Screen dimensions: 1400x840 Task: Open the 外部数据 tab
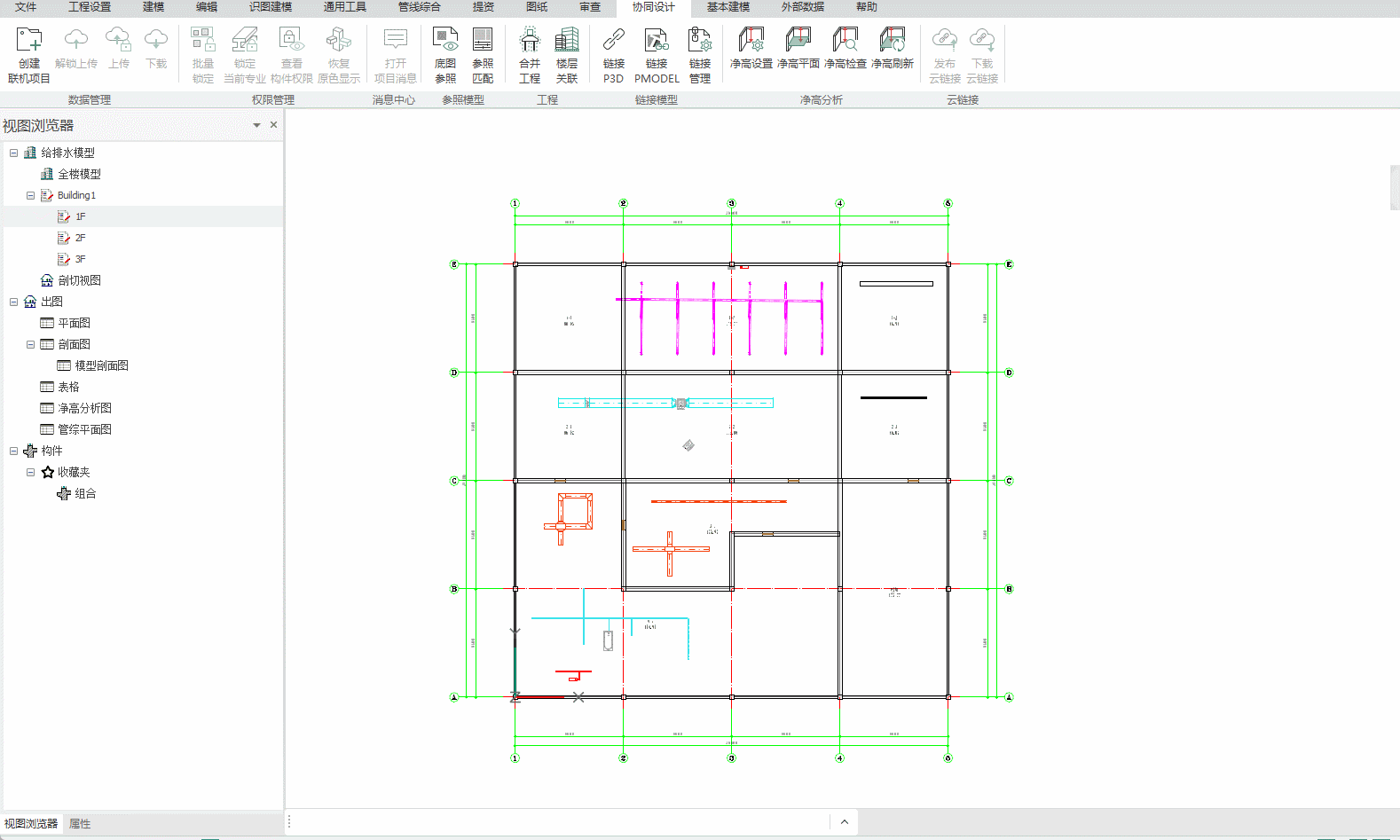coord(803,7)
